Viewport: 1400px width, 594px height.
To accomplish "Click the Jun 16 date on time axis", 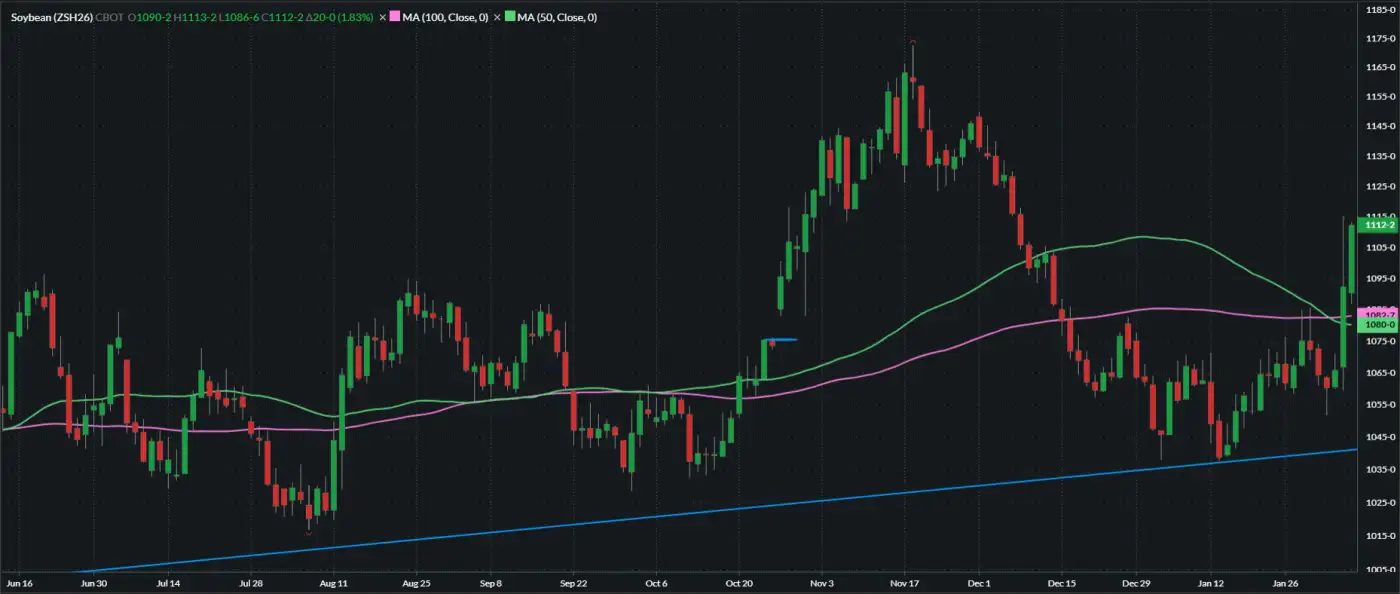I will [19, 582].
